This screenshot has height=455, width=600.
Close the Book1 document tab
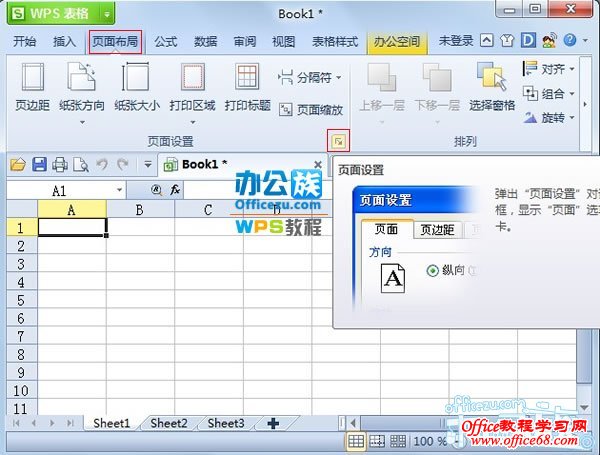click(x=318, y=165)
